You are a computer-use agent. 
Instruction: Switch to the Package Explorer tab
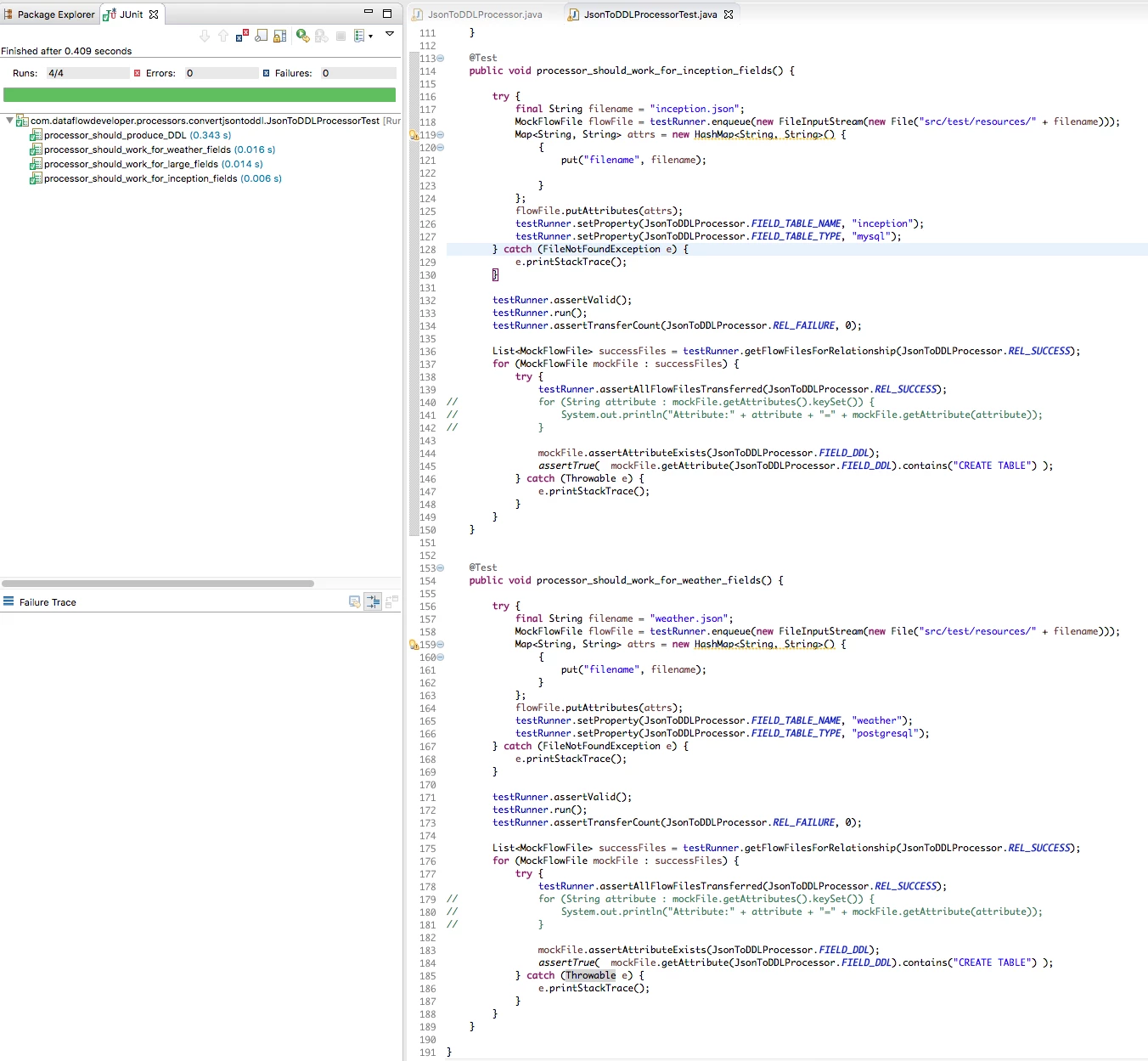(x=50, y=14)
